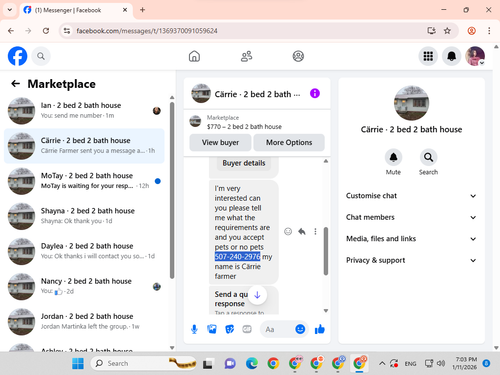This screenshot has width=500, height=375.
Task: Go to the Home icon
Action: point(194,56)
